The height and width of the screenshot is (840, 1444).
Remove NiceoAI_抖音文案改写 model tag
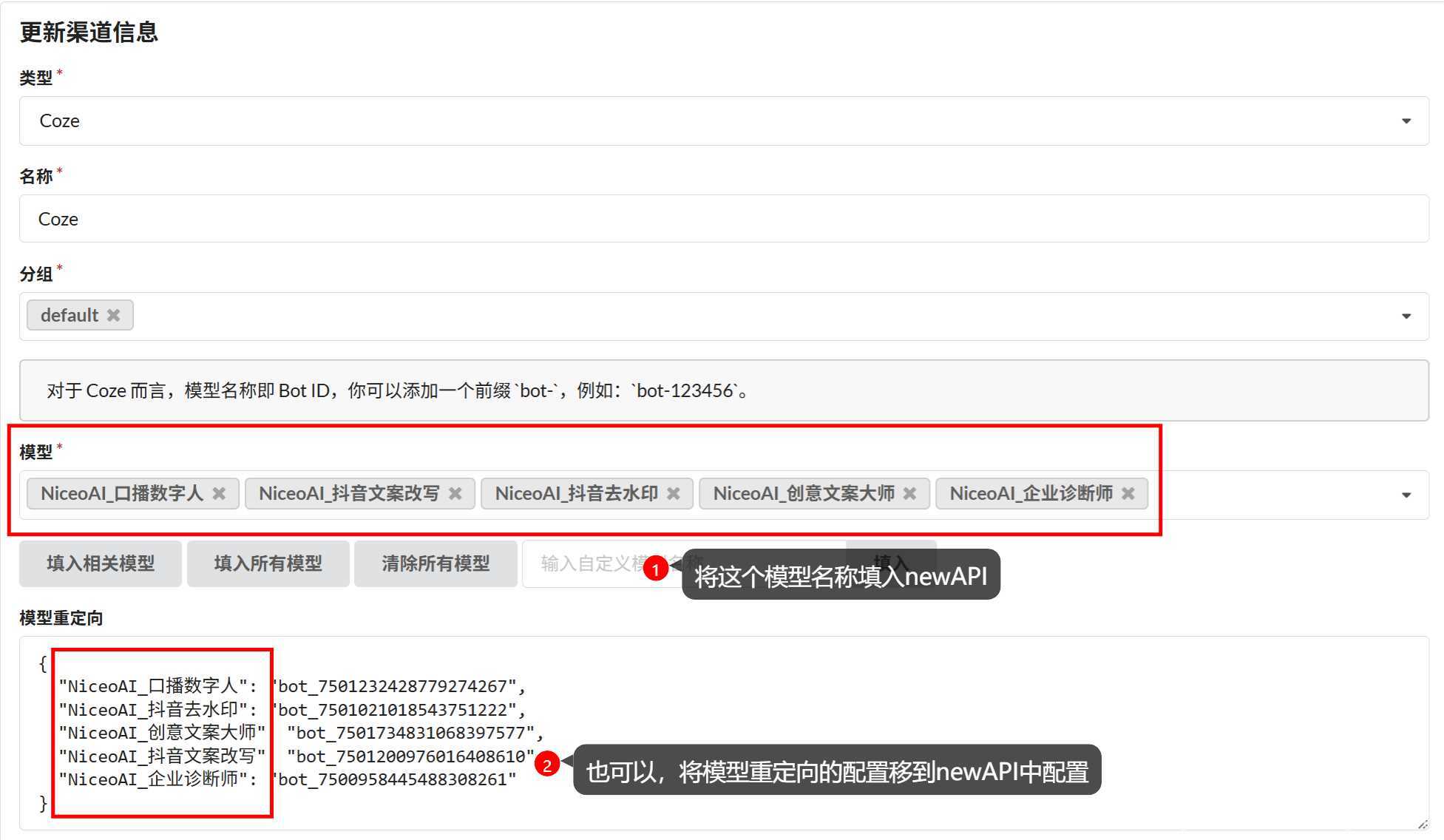click(455, 493)
